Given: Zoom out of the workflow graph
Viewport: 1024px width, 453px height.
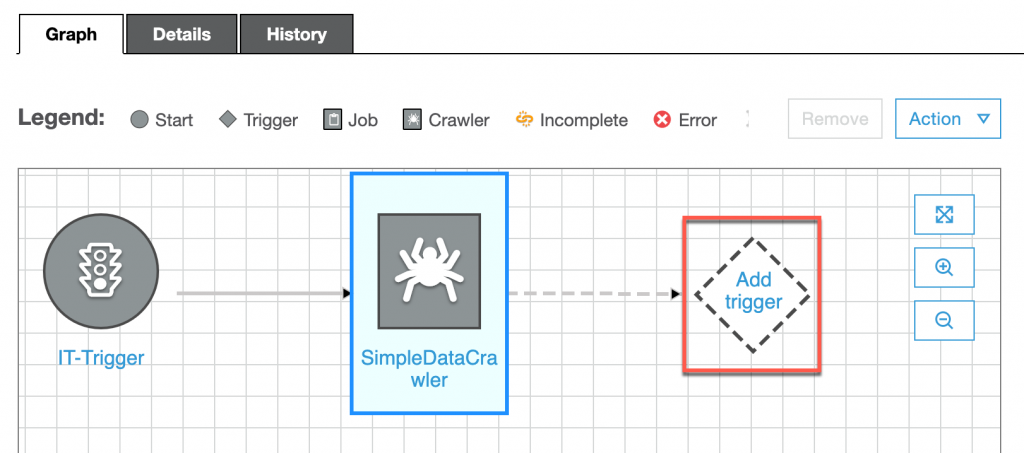Looking at the screenshot, I should click(944, 320).
